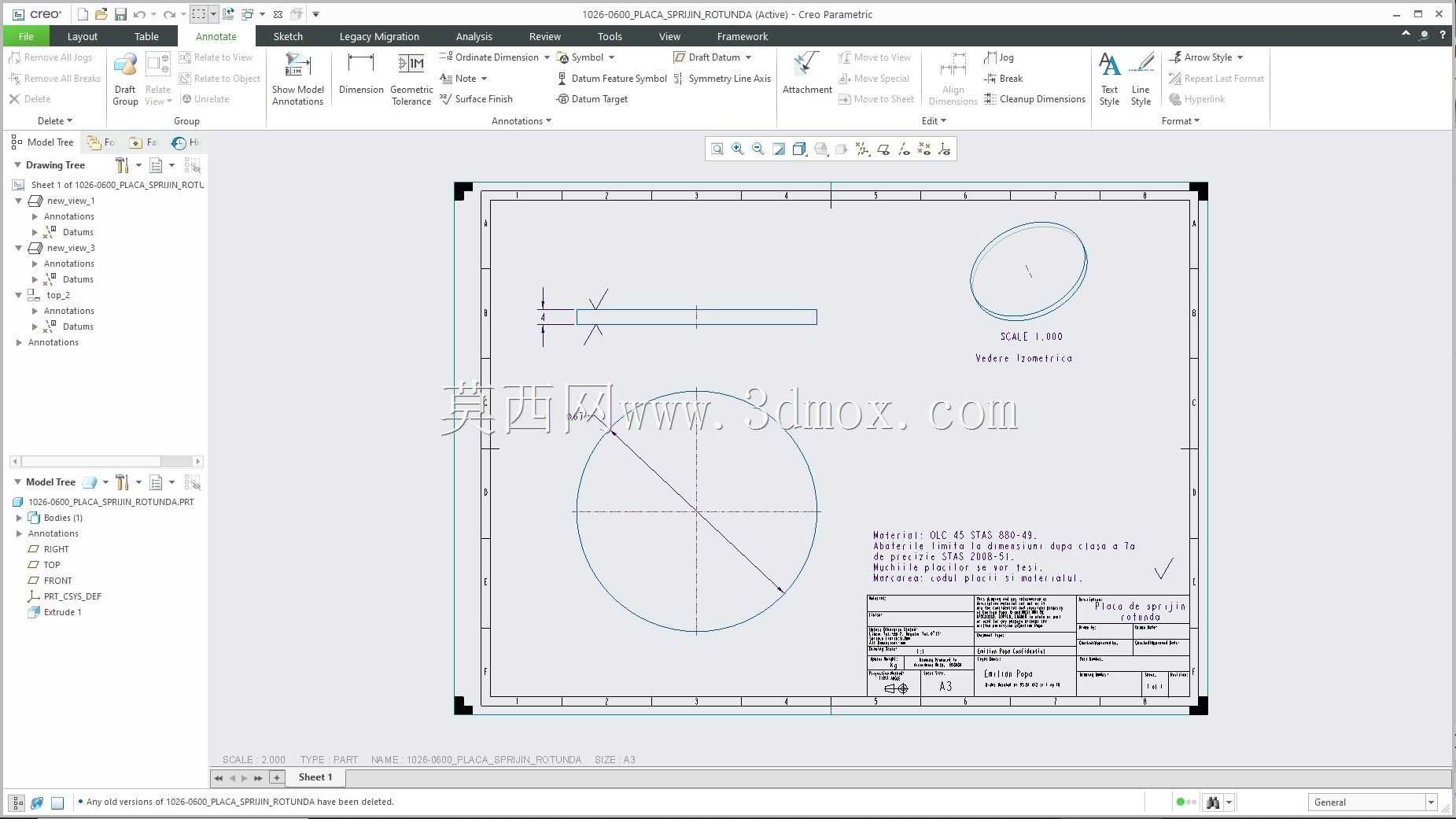Open the Sketch ribbon tab

coord(288,36)
